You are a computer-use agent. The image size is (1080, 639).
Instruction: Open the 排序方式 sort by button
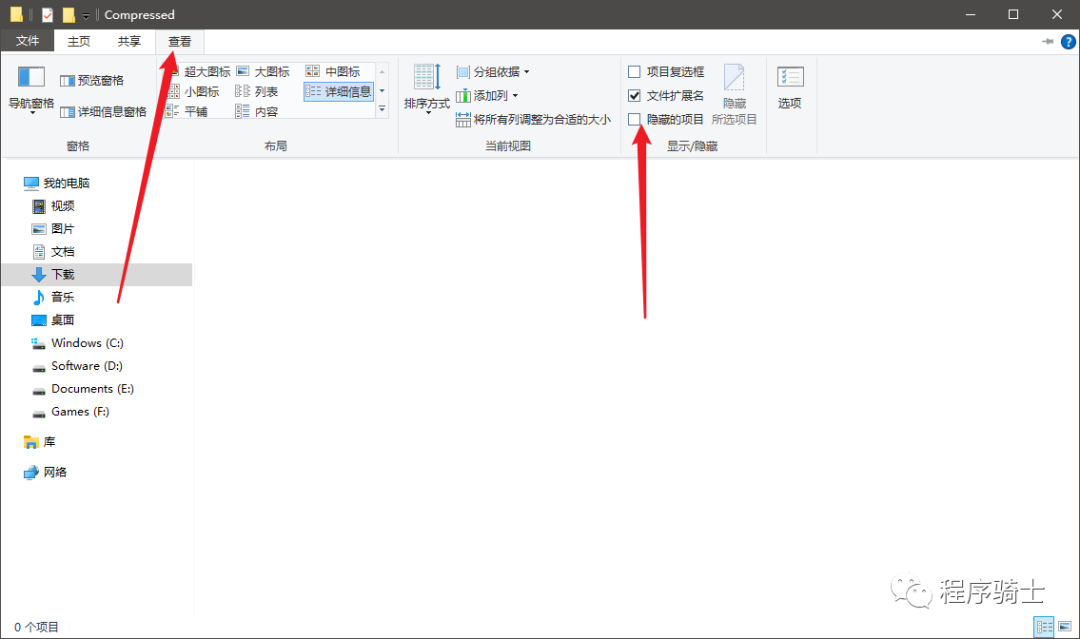coord(427,86)
